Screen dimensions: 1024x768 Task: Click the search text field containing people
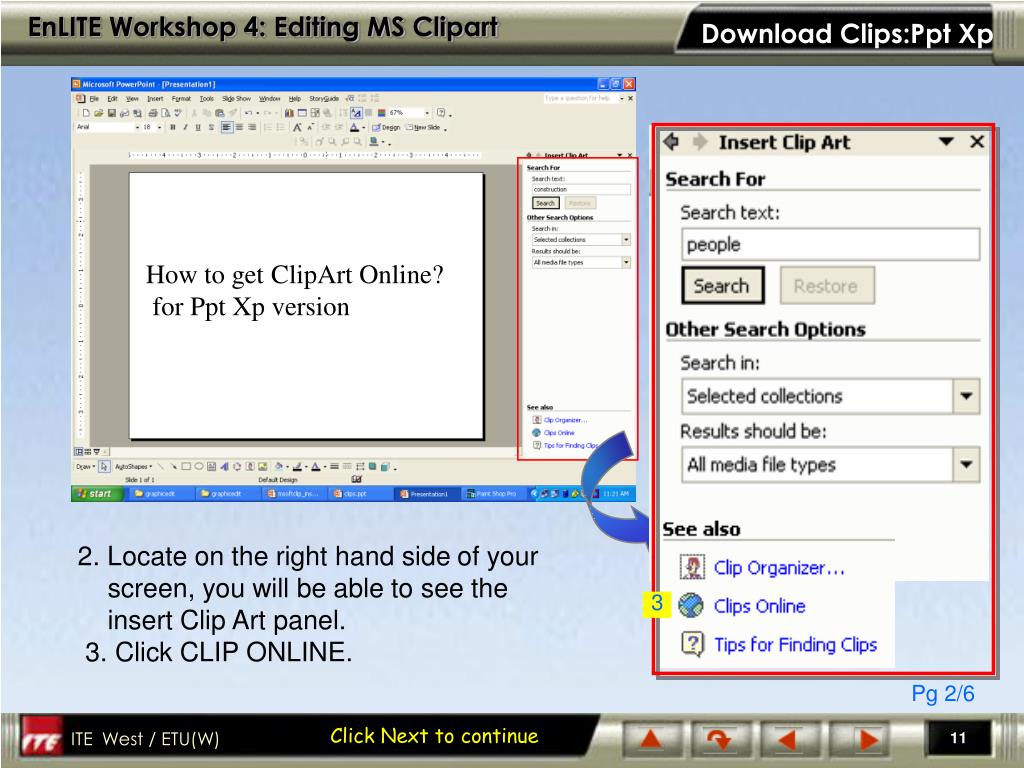[830, 244]
